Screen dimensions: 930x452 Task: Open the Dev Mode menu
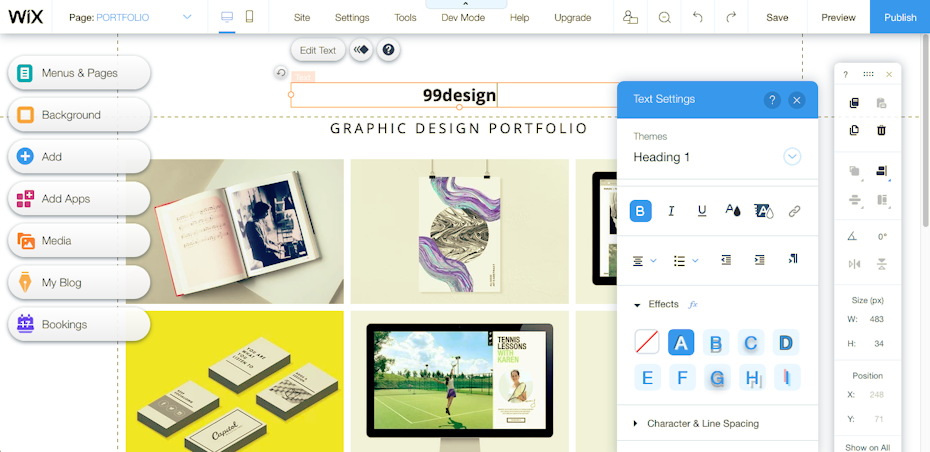463,18
